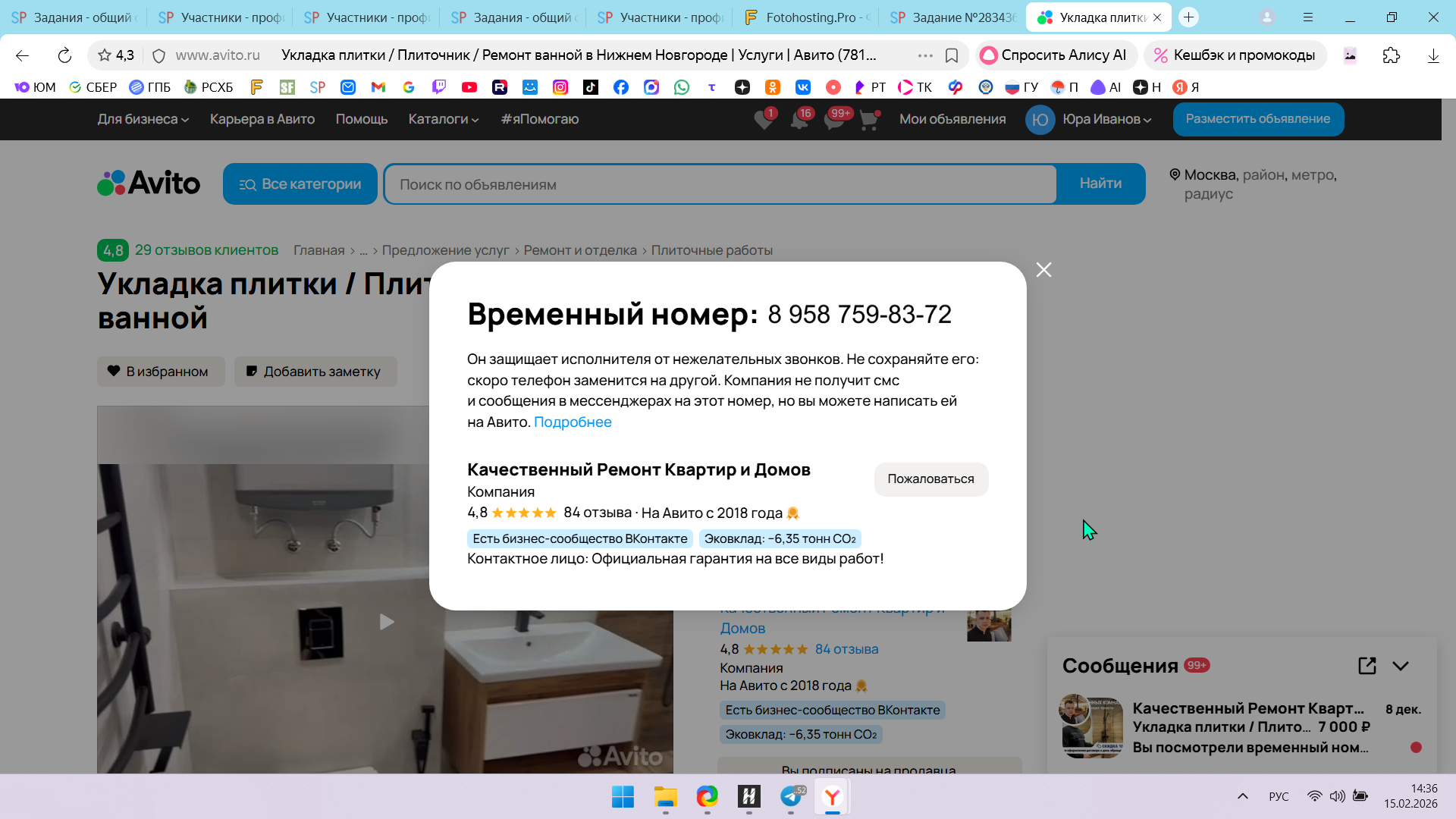Switch to the Fotohosting.Pro browser tab
The height and width of the screenshot is (819, 1456).
[x=806, y=17]
